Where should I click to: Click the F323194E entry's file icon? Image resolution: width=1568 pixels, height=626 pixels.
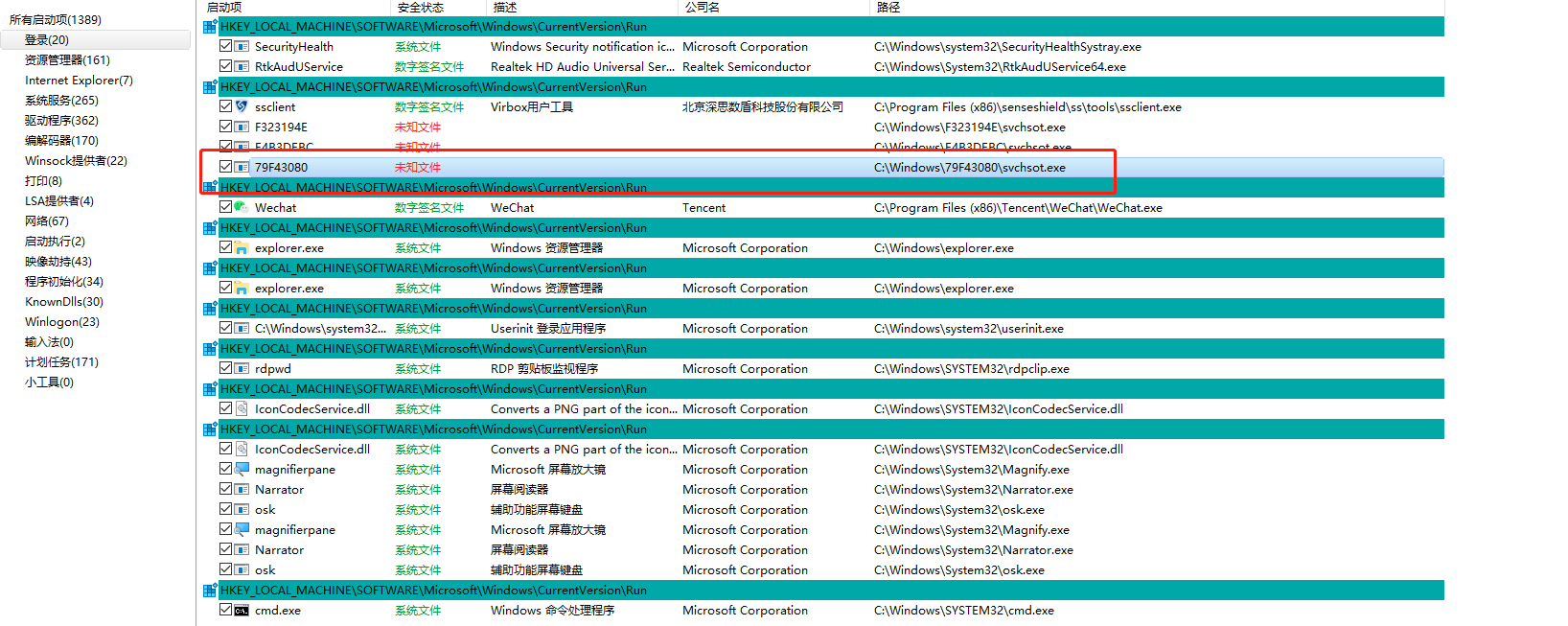coord(242,127)
